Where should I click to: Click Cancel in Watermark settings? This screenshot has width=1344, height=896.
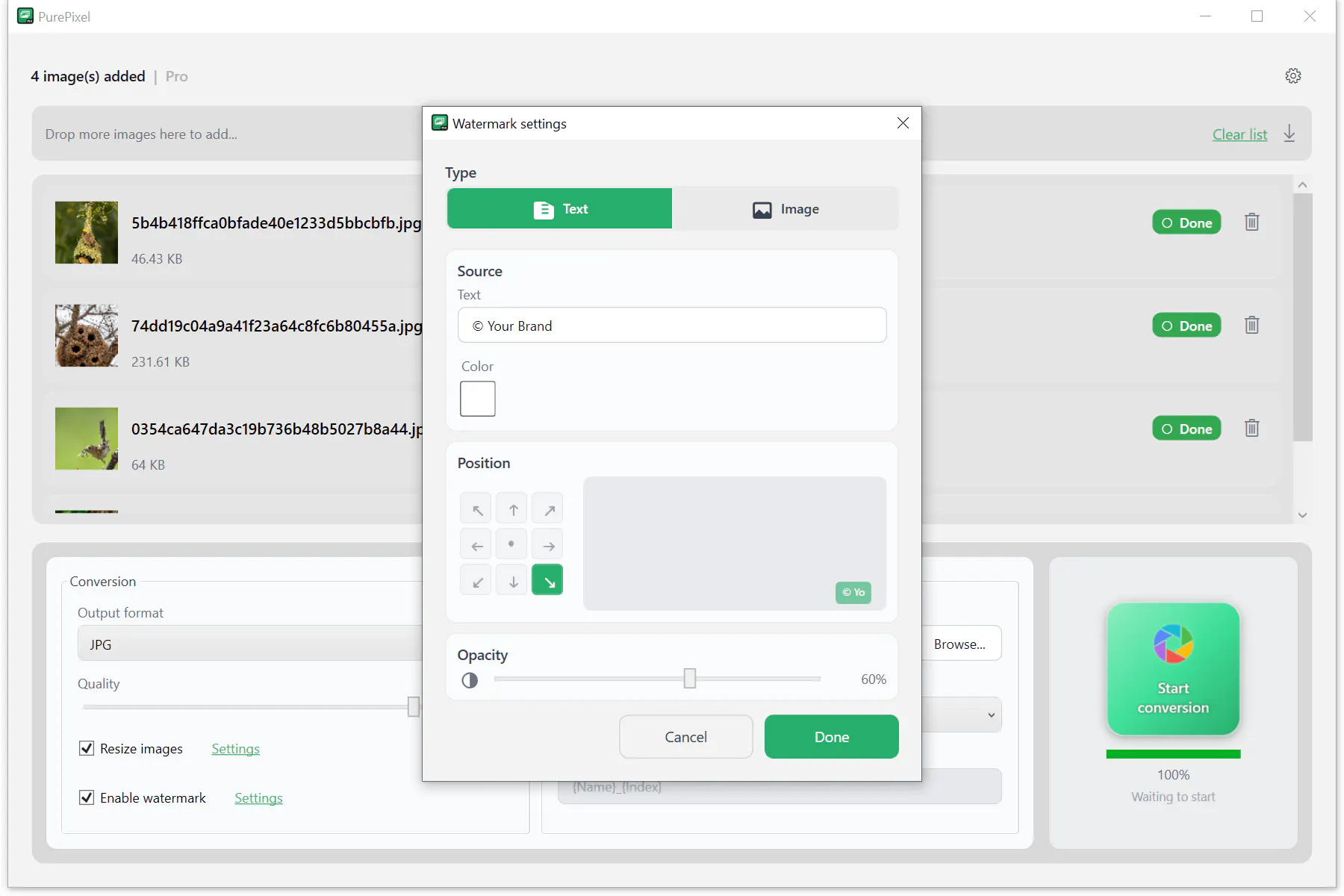click(x=686, y=737)
